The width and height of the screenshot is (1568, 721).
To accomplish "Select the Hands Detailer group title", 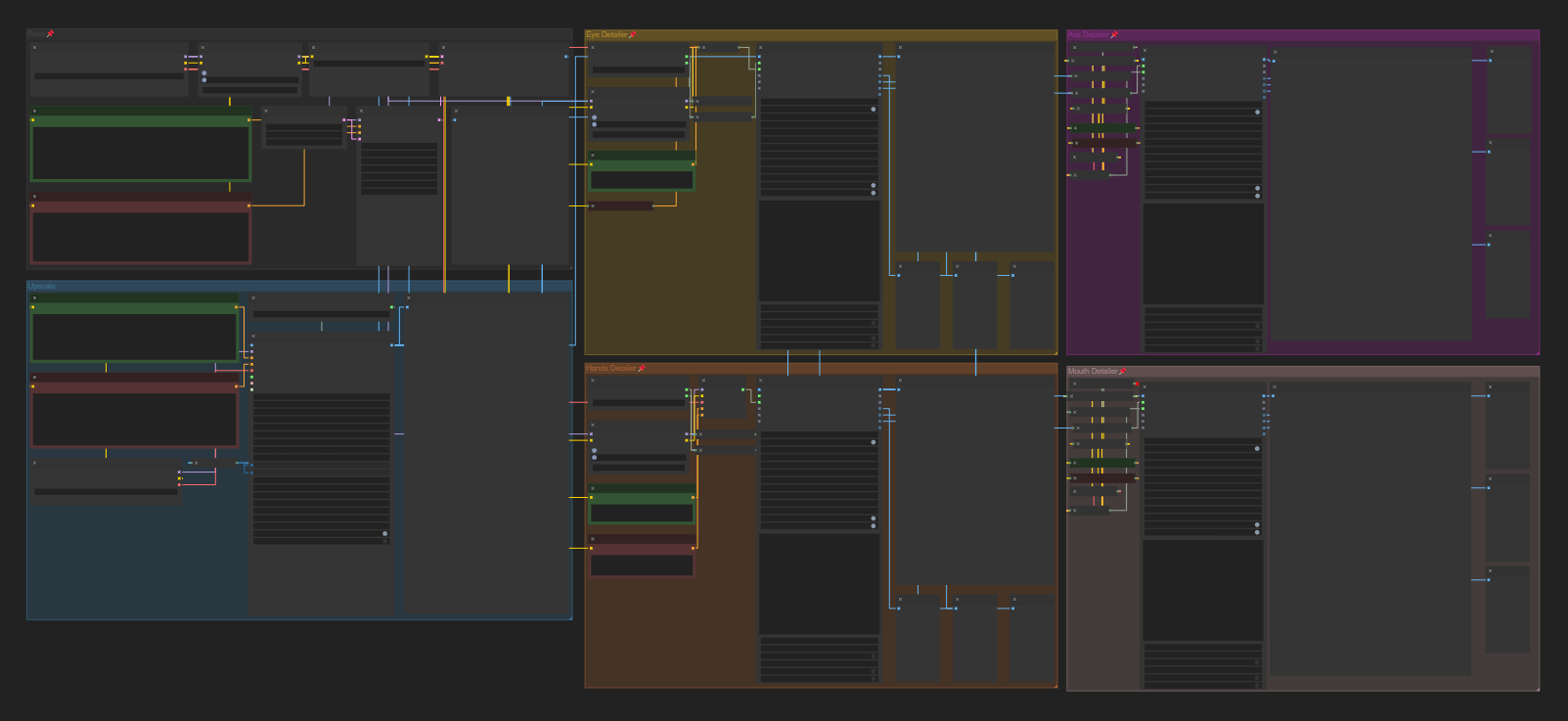I will [x=610, y=369].
